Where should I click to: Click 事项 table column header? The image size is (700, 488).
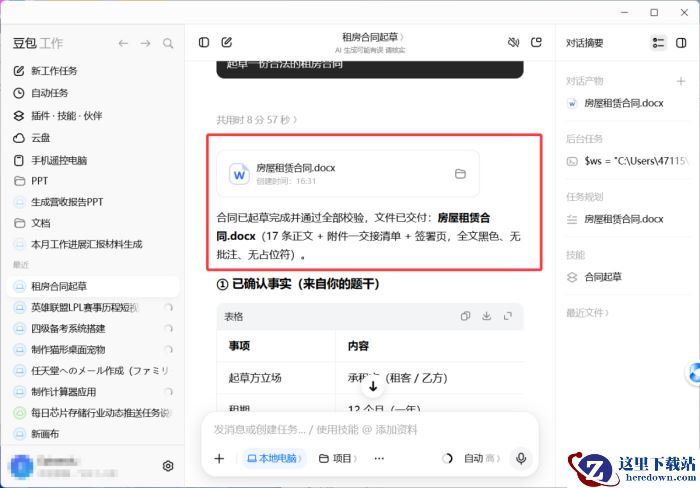(276, 346)
